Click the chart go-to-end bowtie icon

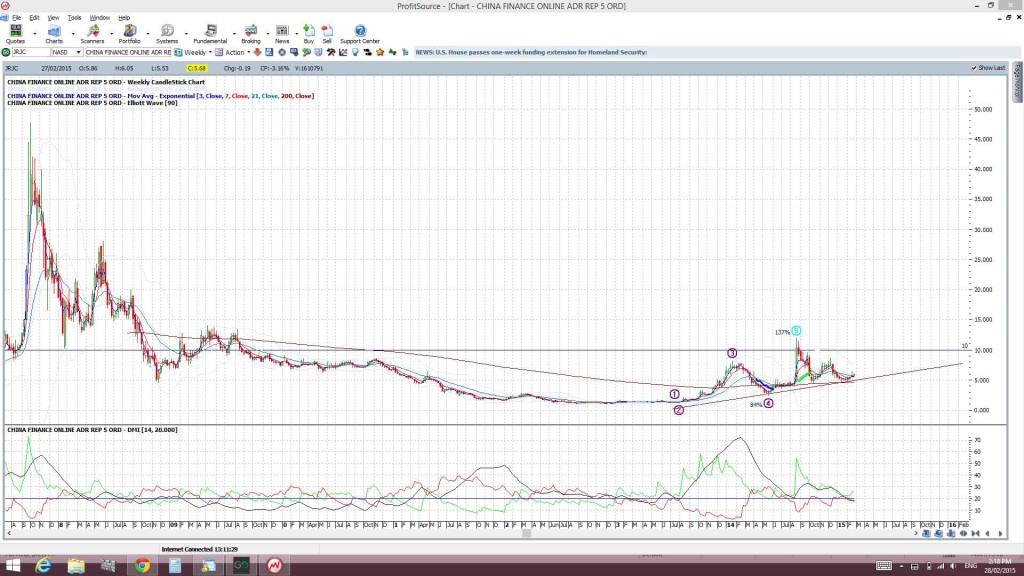975,534
